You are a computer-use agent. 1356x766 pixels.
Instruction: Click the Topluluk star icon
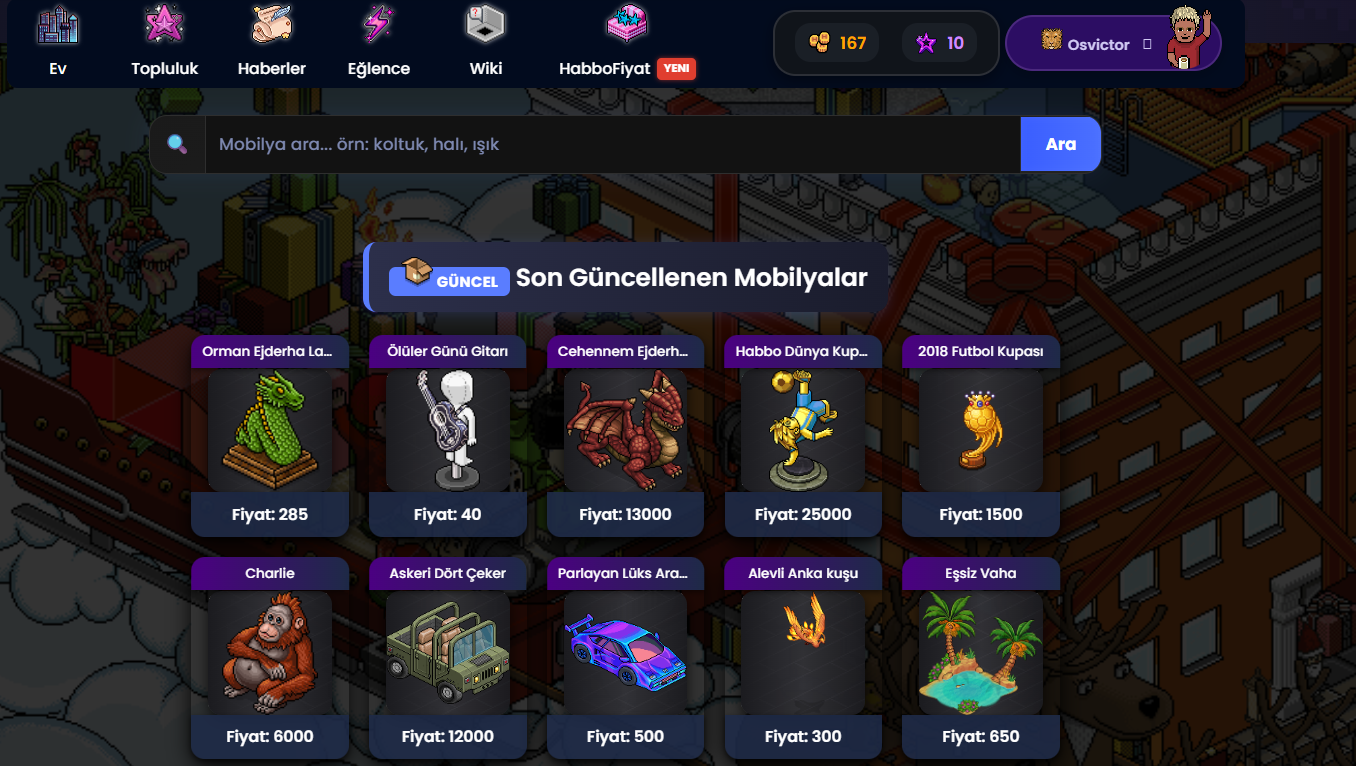click(x=164, y=25)
